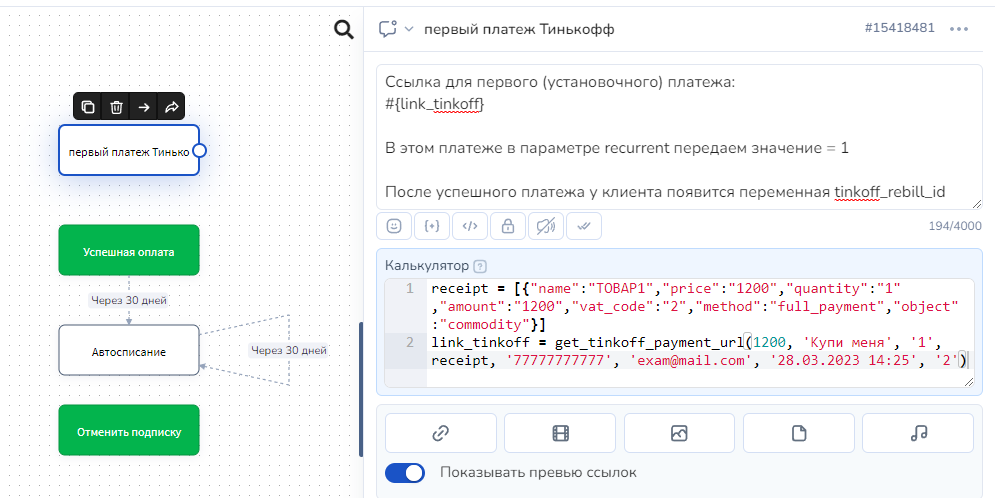Click the curved share arrow icon
This screenshot has width=995, height=498.
(x=171, y=107)
